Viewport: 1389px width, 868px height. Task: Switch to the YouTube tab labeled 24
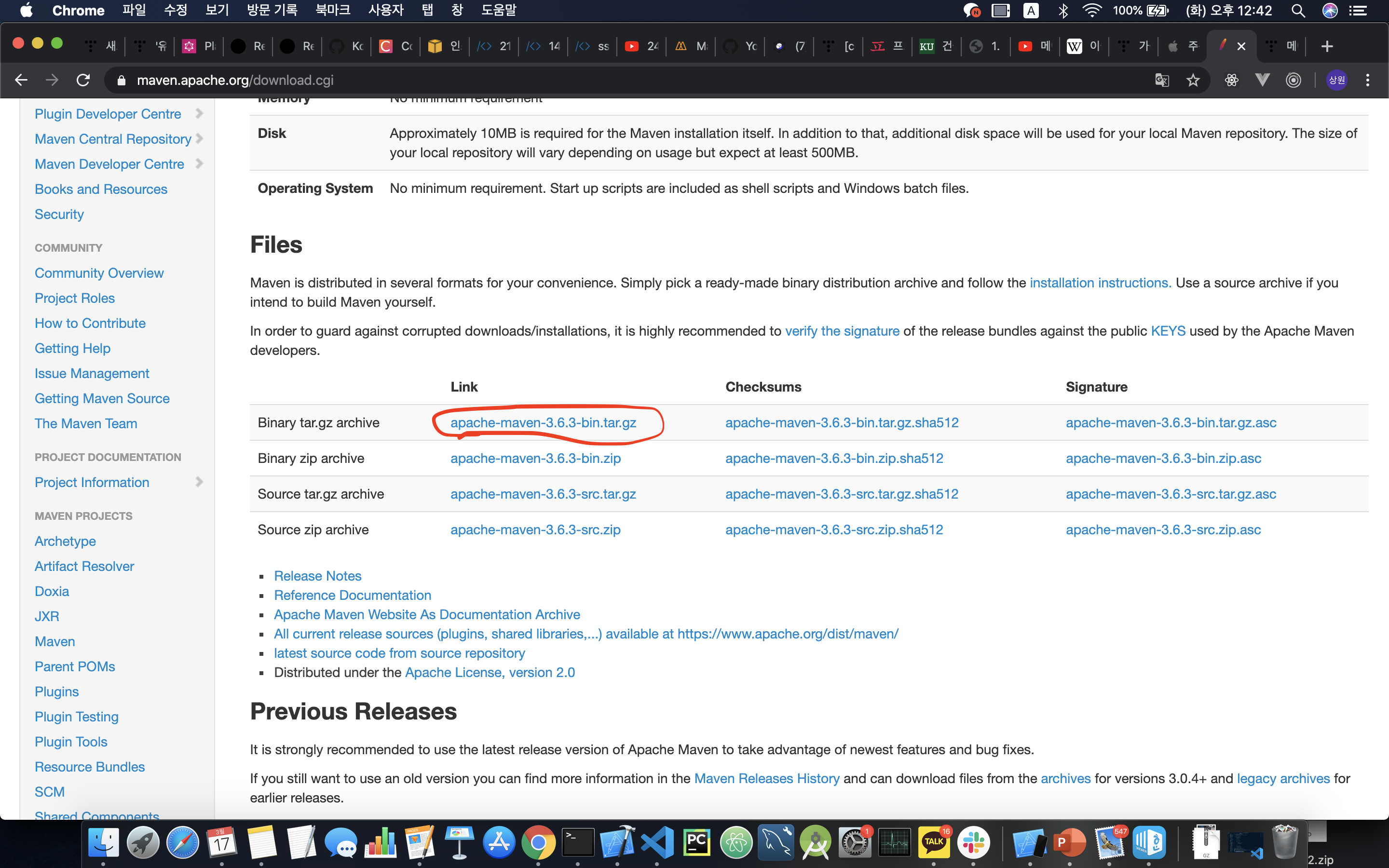click(642, 46)
